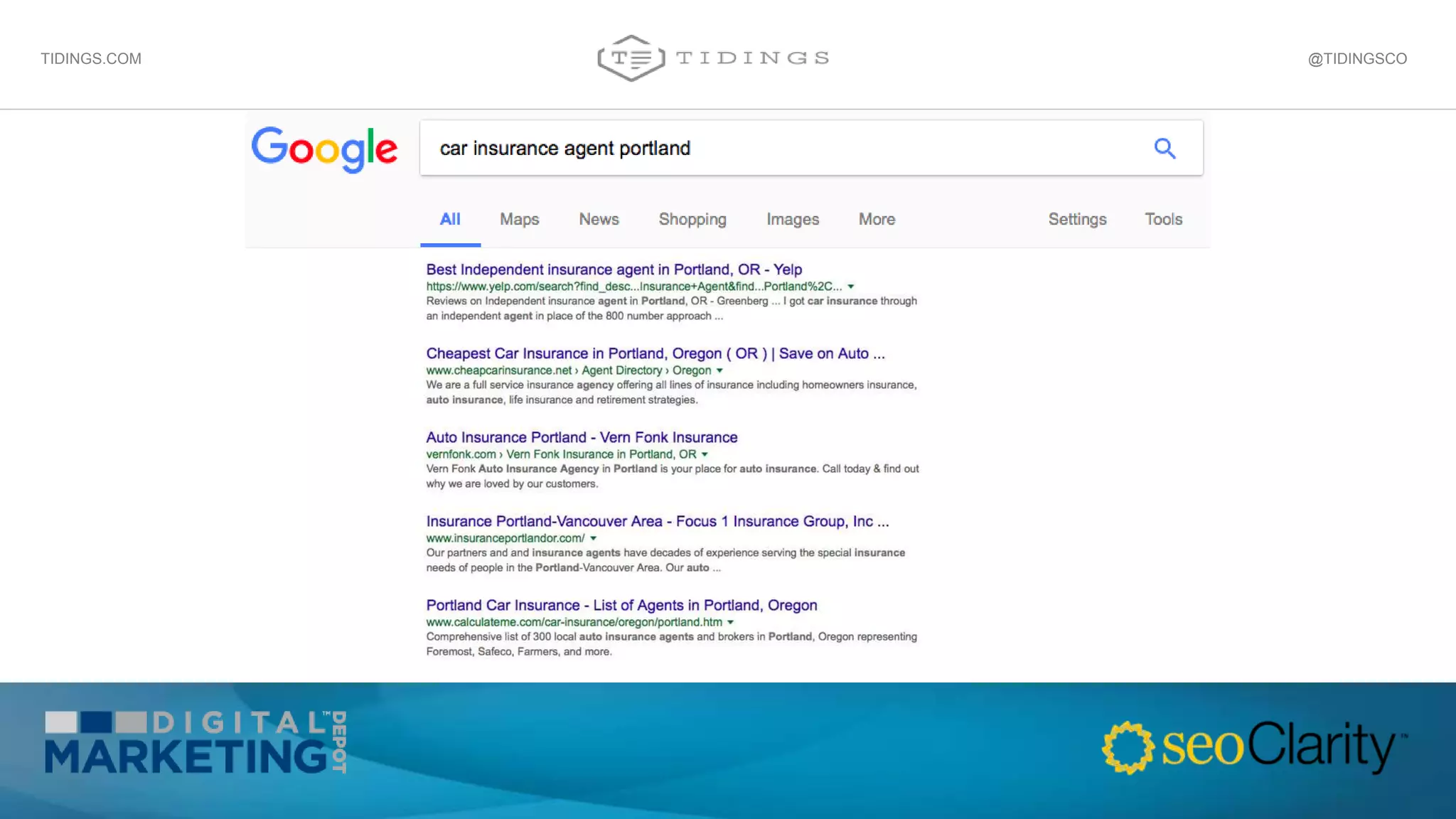
Task: Open the News results tab
Action: (x=599, y=219)
